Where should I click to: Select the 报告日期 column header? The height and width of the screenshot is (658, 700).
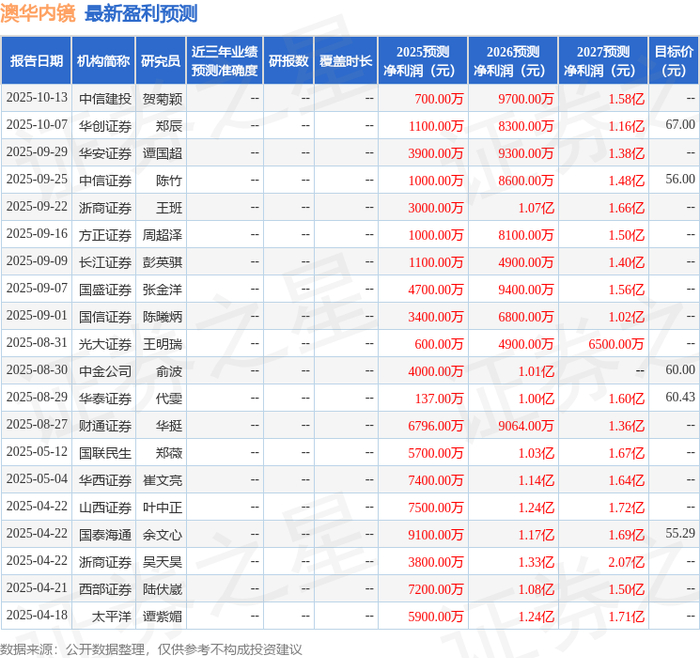pyautogui.click(x=36, y=61)
